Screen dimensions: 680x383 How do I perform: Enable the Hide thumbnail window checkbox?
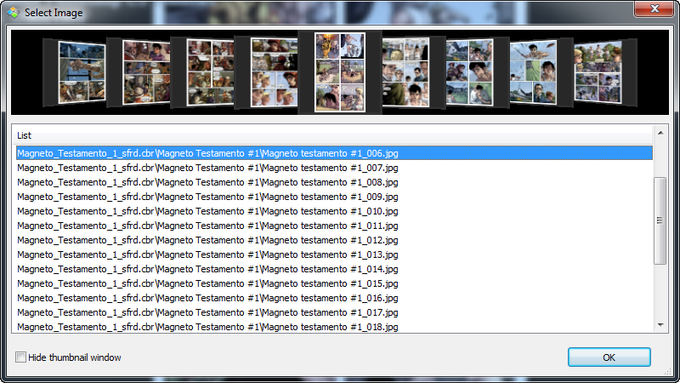click(x=20, y=357)
